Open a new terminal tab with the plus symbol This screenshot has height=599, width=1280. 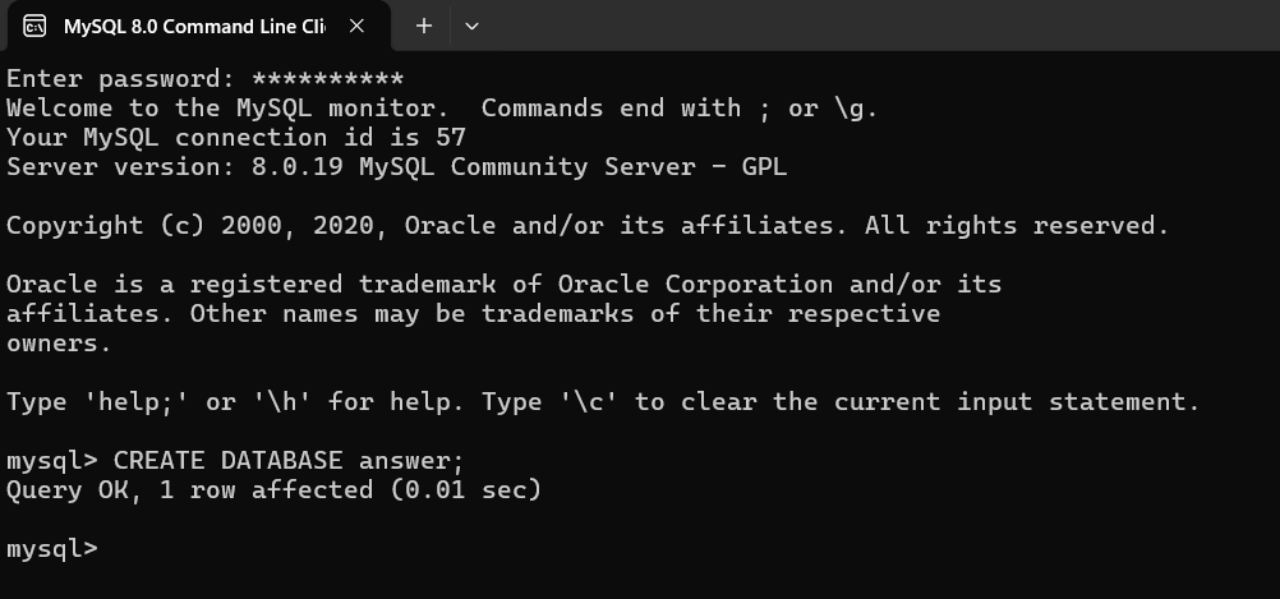(423, 27)
